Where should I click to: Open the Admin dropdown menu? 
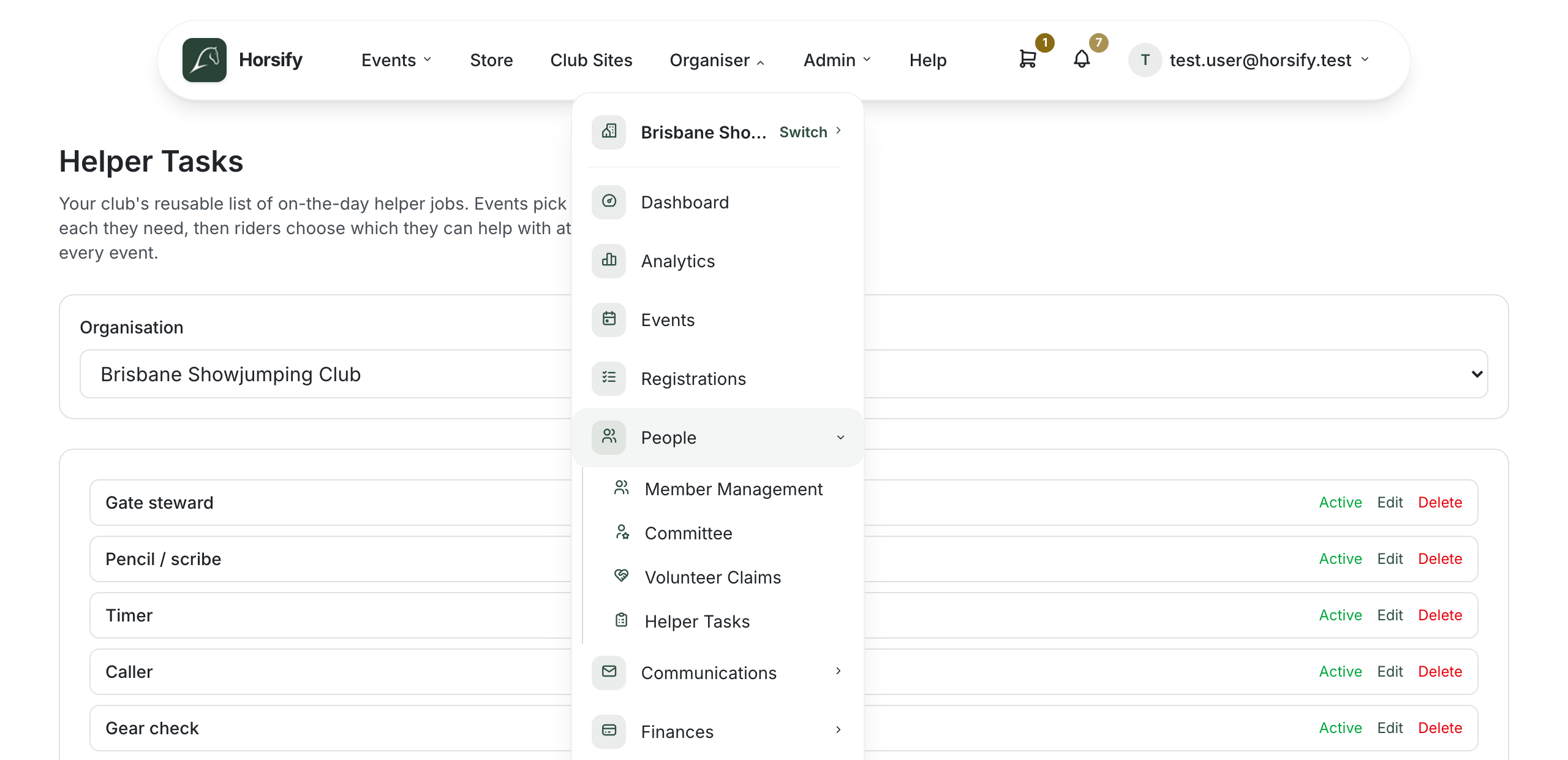point(837,60)
